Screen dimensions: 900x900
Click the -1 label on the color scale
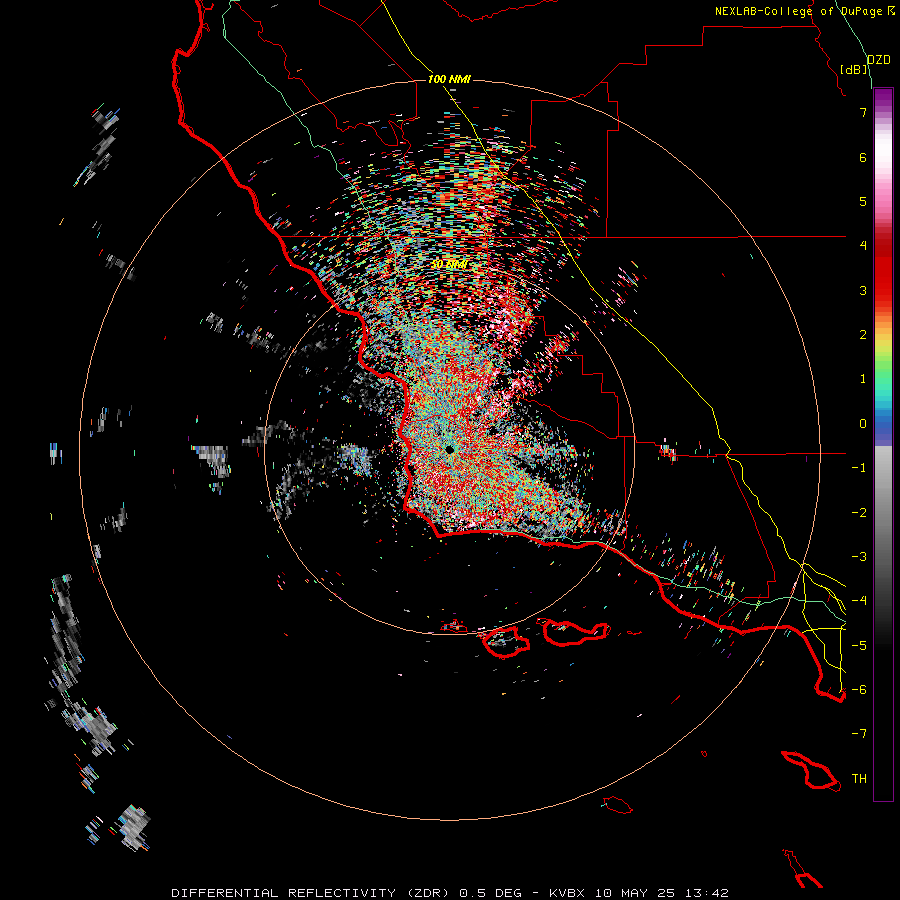tap(859, 468)
